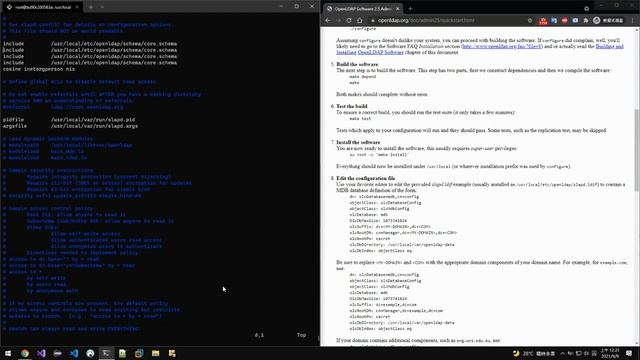
Task: Open the weather widget on taskbar
Action: 534,353
